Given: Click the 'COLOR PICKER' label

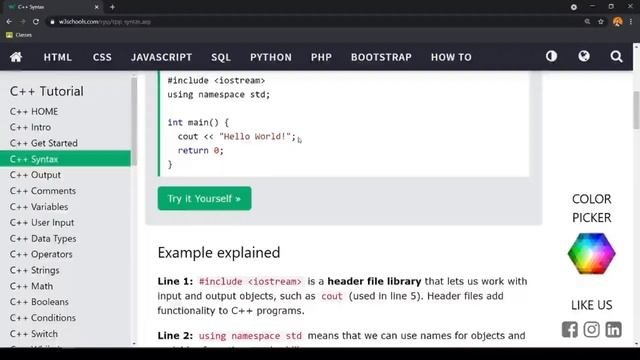Looking at the screenshot, I should (x=591, y=208).
